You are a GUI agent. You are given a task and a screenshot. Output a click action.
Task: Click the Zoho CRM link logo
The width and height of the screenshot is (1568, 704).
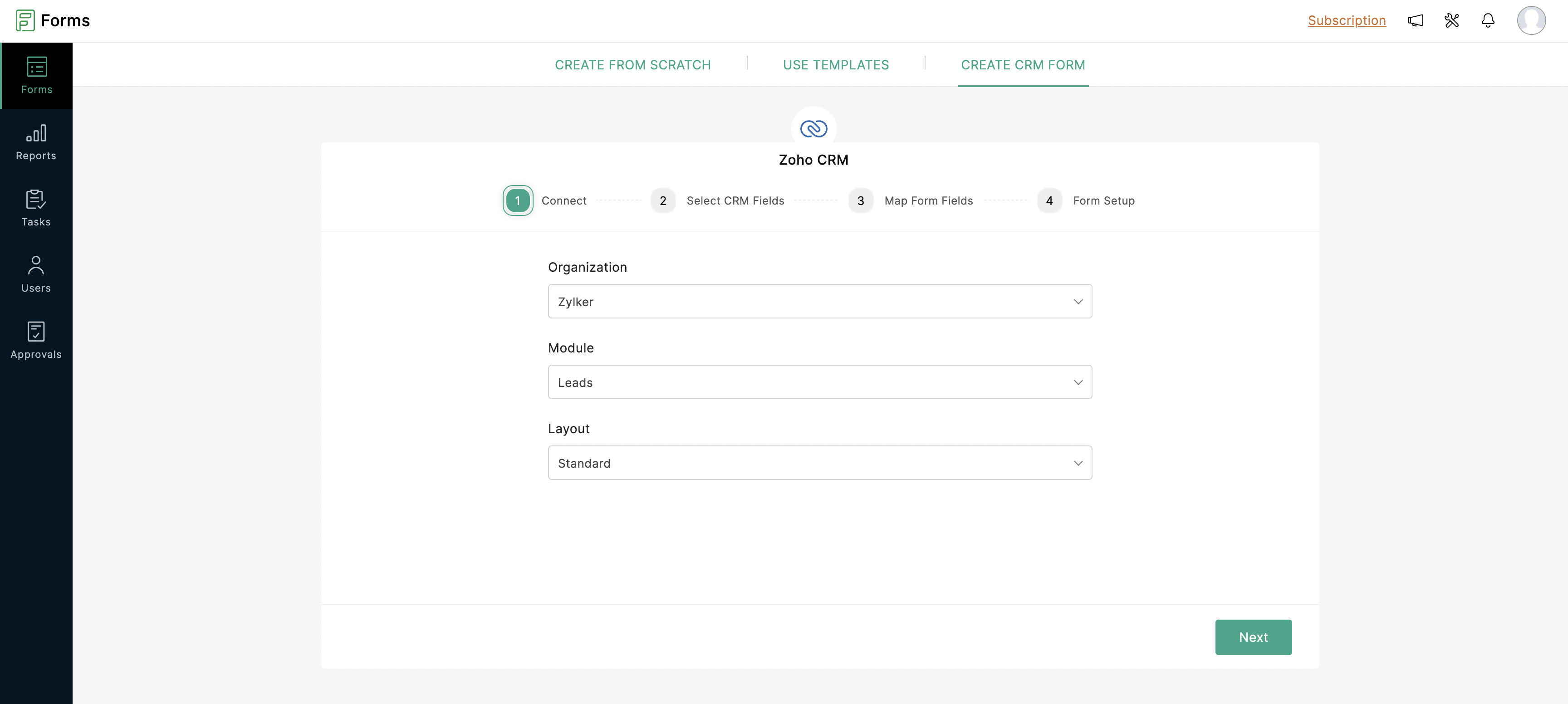(813, 129)
